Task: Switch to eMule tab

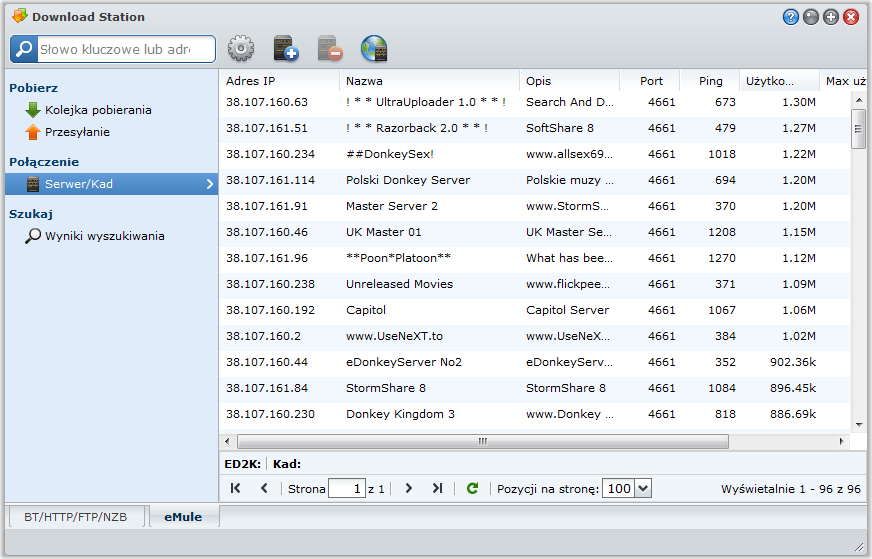Action: click(x=183, y=517)
